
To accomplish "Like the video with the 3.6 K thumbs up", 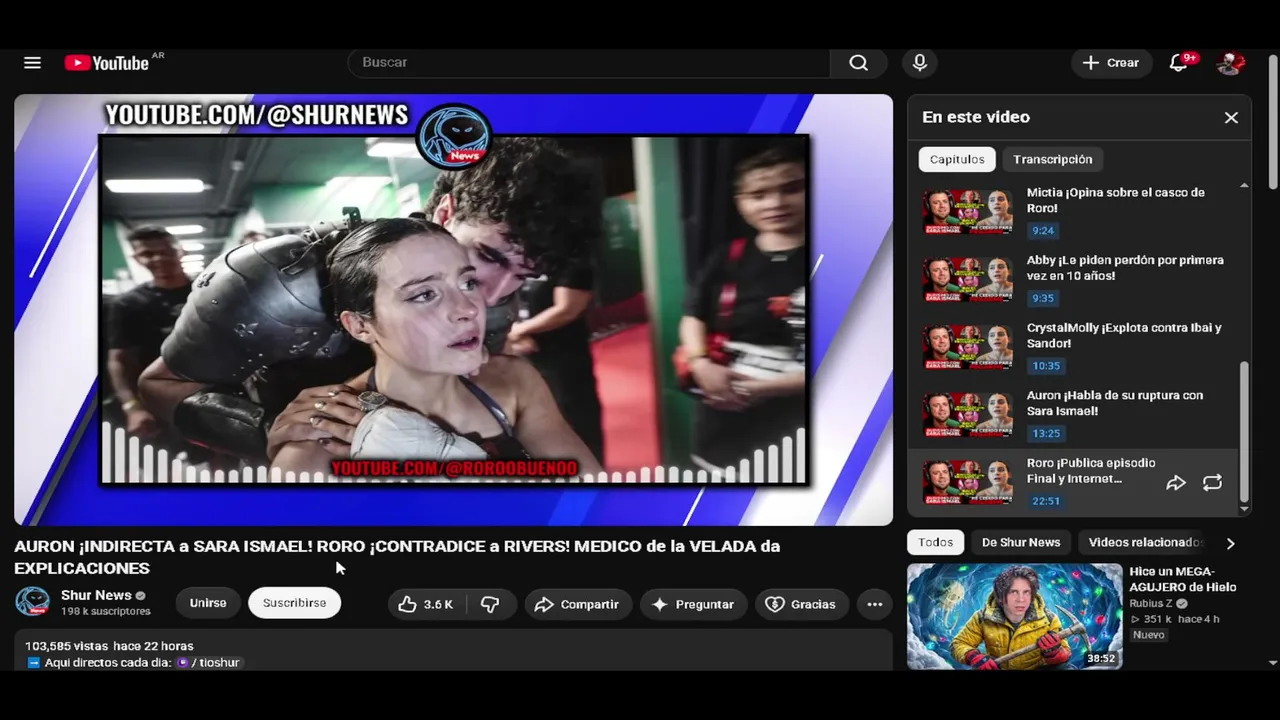I will [426, 604].
